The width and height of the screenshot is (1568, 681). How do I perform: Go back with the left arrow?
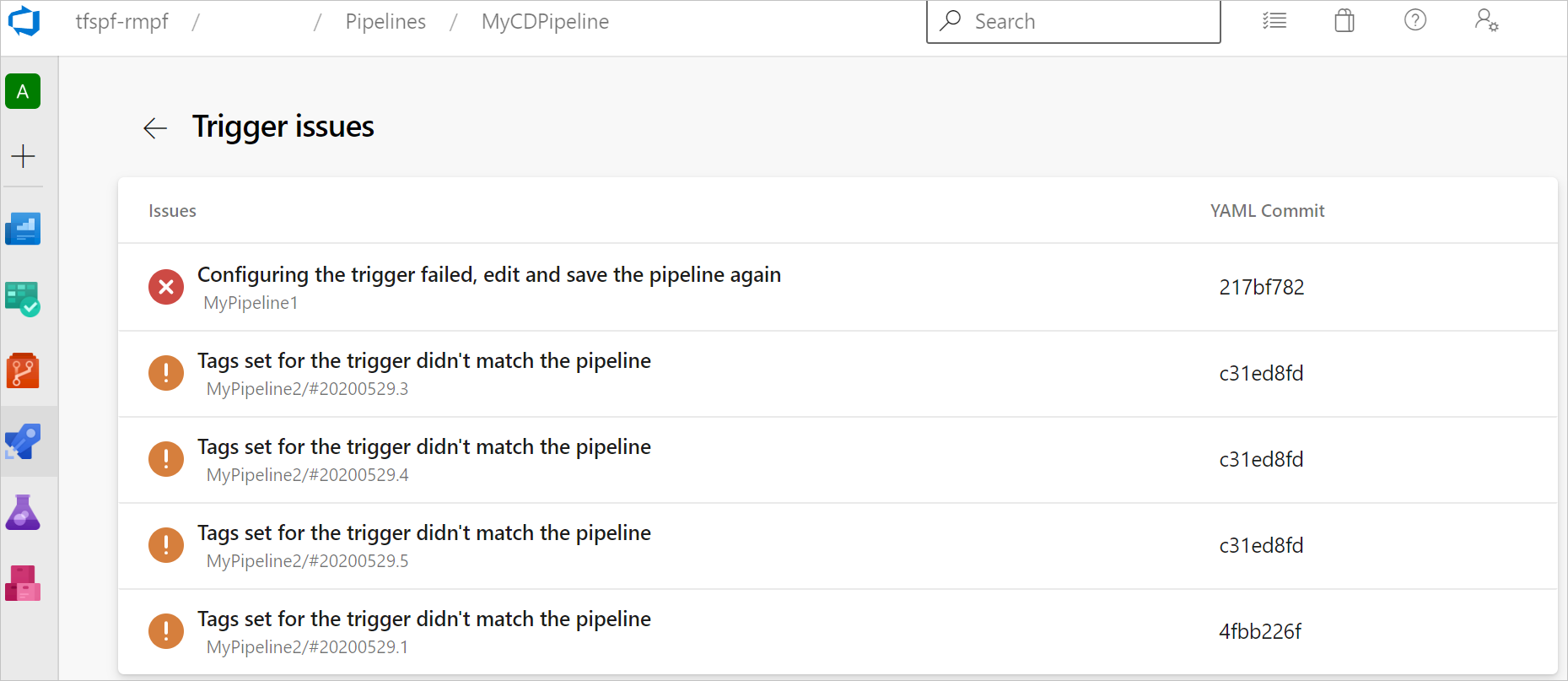155,128
